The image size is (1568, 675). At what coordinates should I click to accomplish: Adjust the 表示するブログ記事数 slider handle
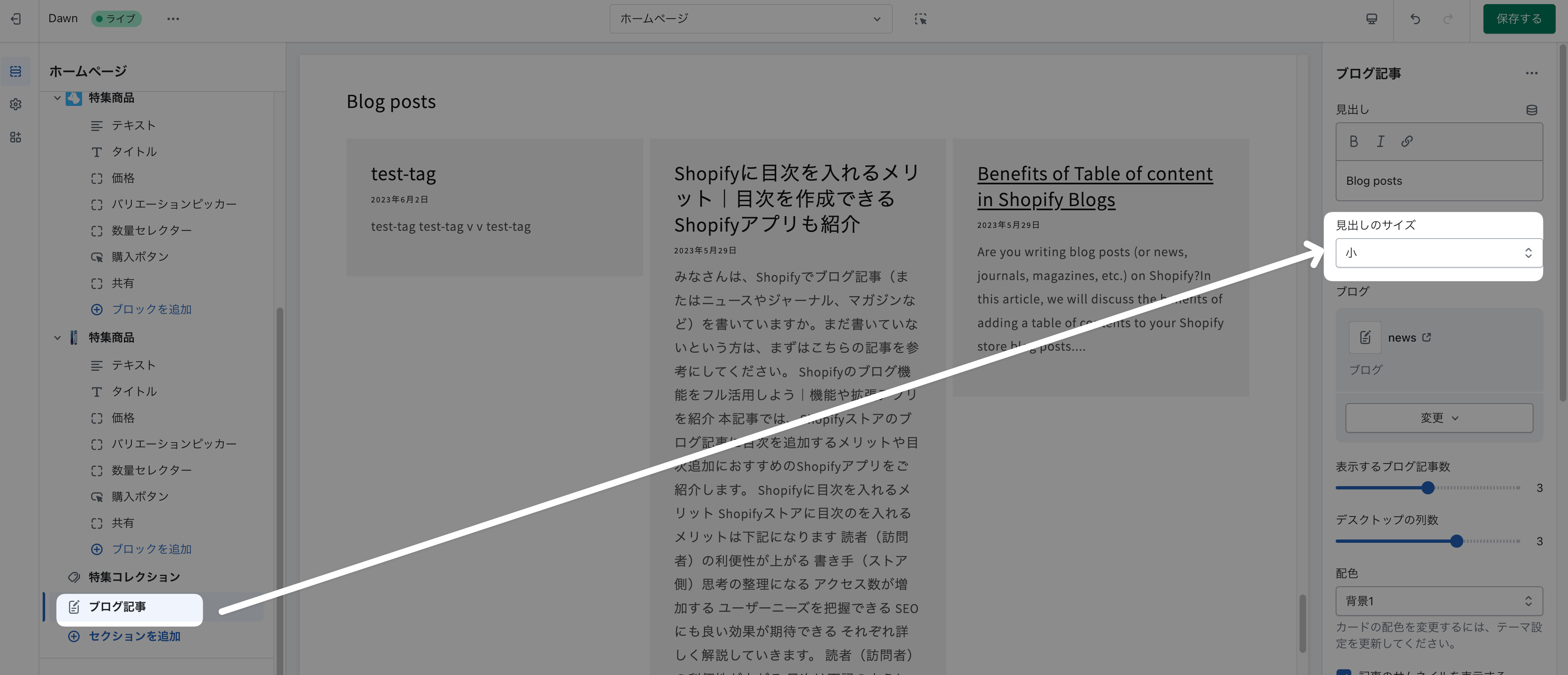coord(1427,487)
